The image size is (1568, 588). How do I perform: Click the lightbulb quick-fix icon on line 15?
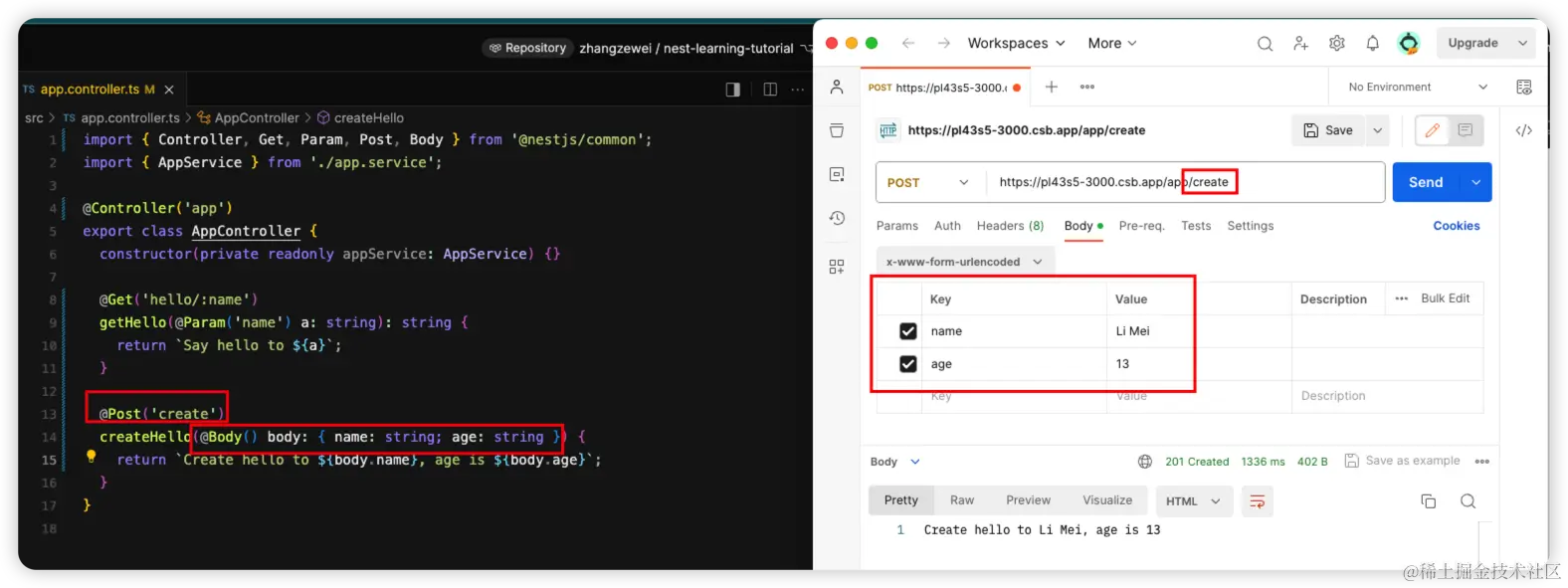tap(92, 457)
